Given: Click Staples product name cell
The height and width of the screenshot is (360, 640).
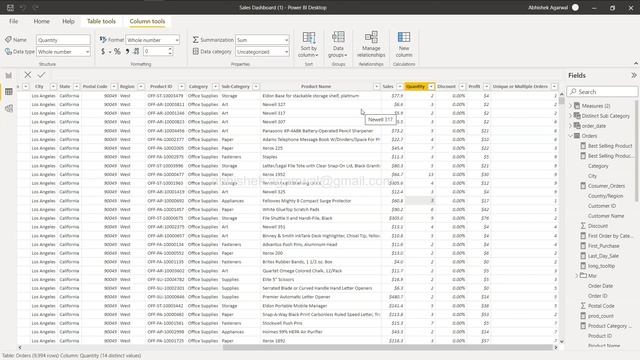Looking at the screenshot, I should click(320, 157).
